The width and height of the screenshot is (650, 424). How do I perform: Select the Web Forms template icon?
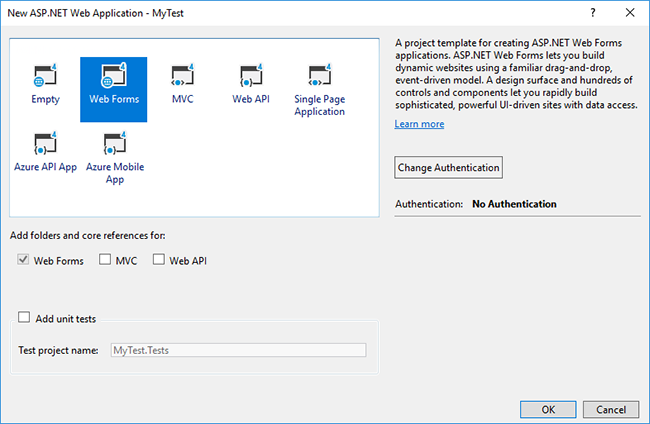pyautogui.click(x=114, y=75)
